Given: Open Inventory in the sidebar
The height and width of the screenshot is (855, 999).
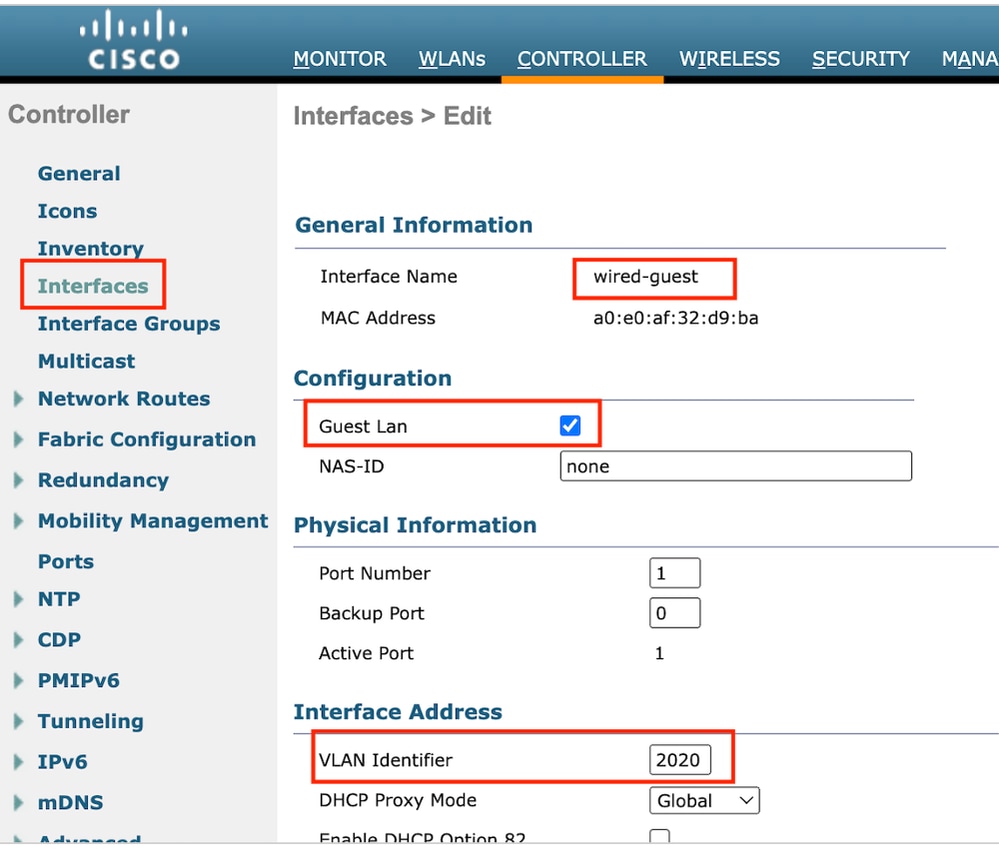Looking at the screenshot, I should pos(90,248).
